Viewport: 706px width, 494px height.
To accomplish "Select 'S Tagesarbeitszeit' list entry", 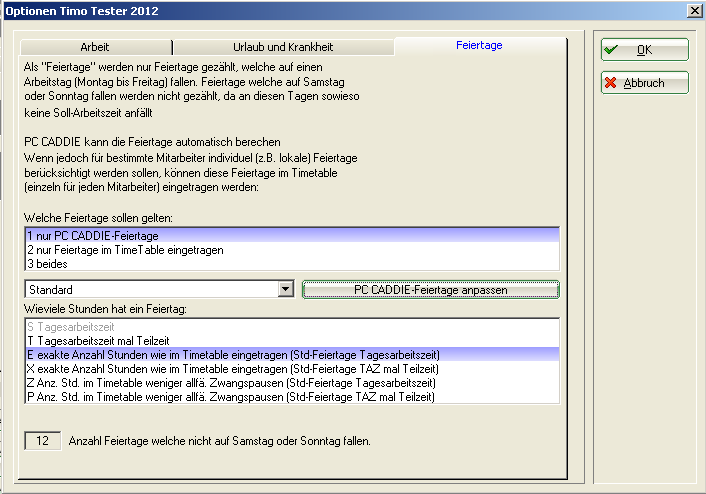I will pyautogui.click(x=292, y=327).
